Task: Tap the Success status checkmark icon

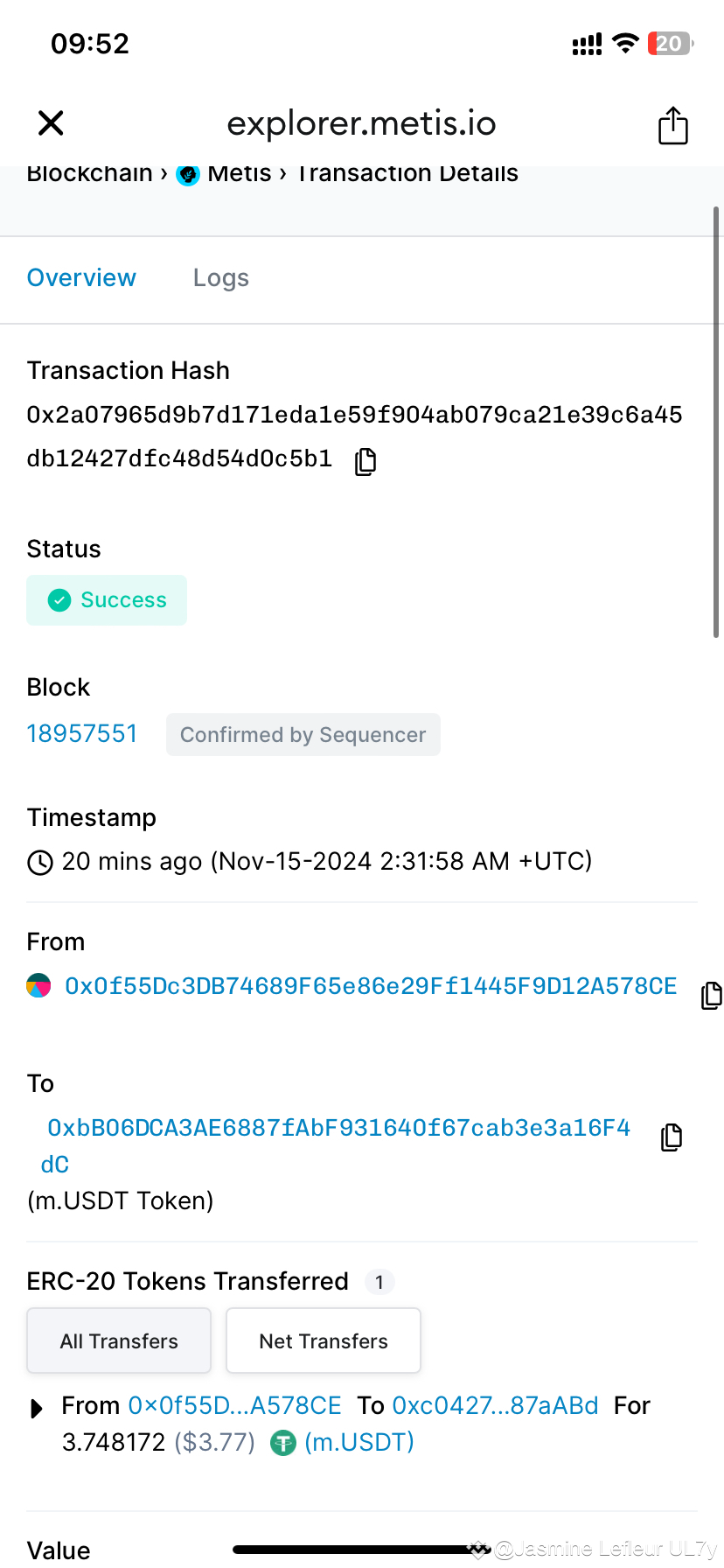Action: tap(59, 600)
